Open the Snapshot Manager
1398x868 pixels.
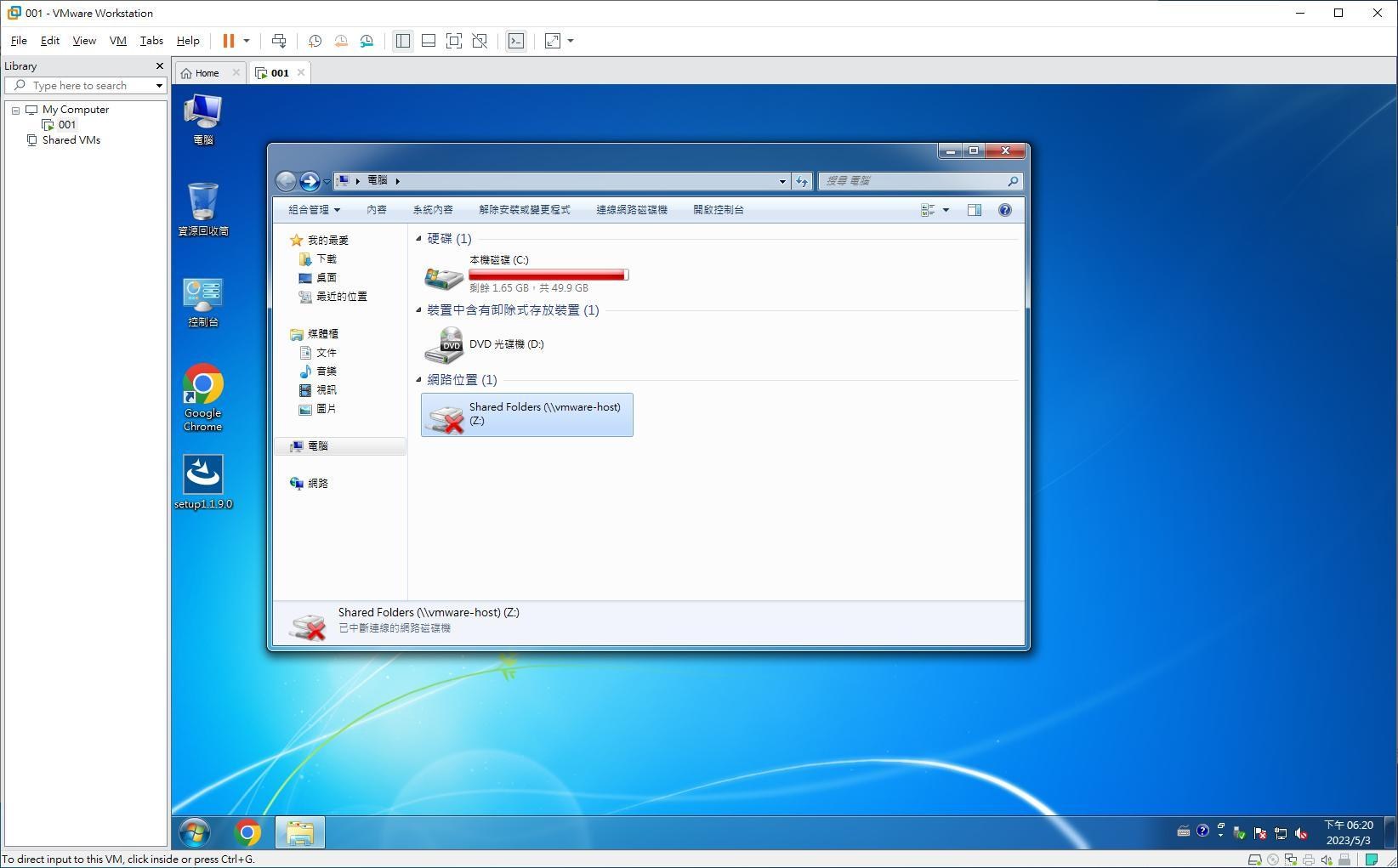(367, 40)
